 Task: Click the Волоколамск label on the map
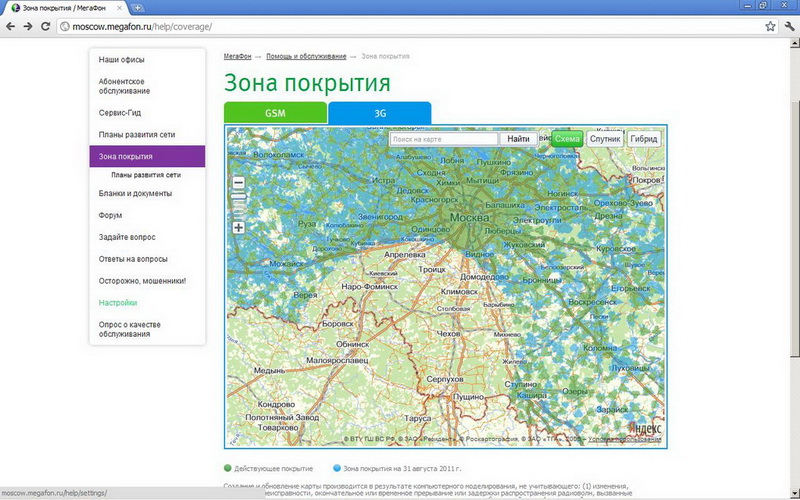(279, 154)
